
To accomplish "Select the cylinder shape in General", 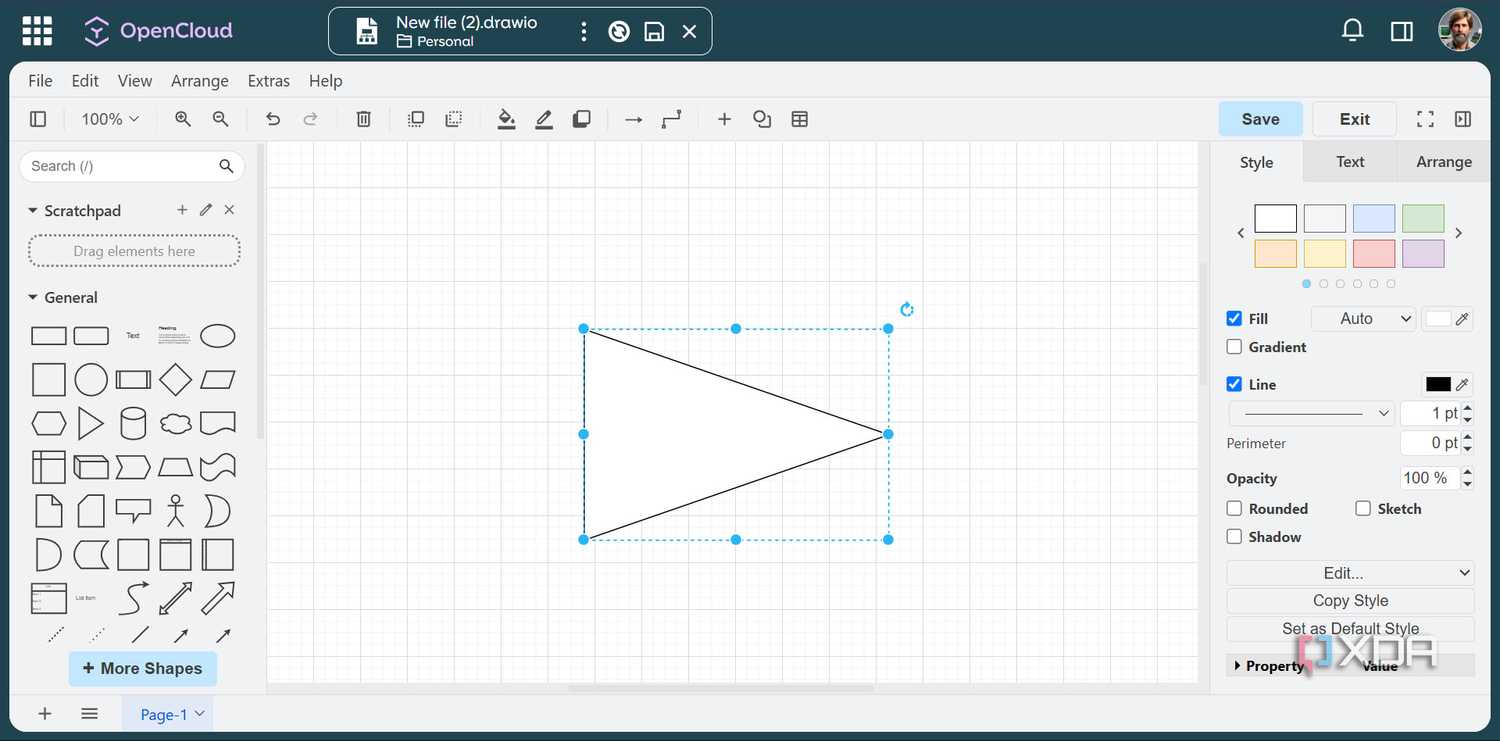I will [x=133, y=424].
